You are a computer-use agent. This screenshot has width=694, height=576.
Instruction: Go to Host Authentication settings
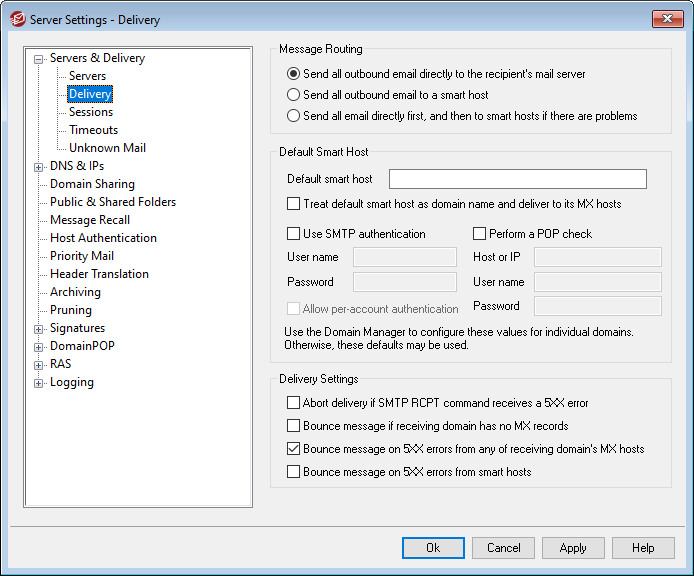click(x=103, y=238)
